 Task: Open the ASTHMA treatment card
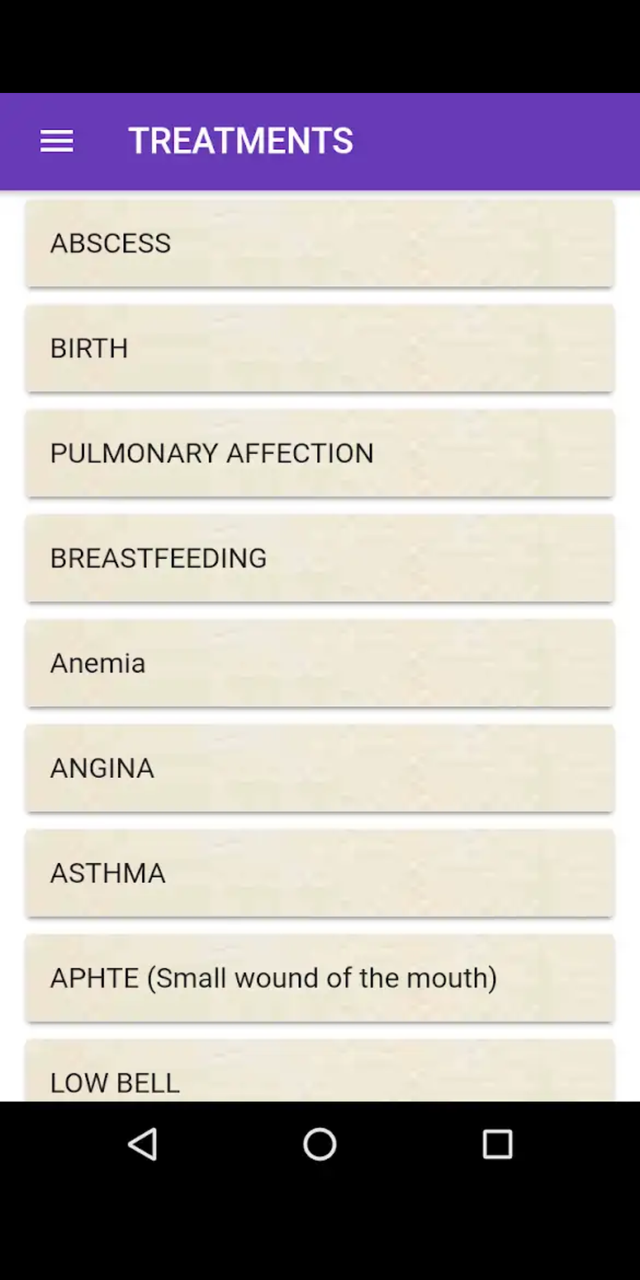[320, 873]
